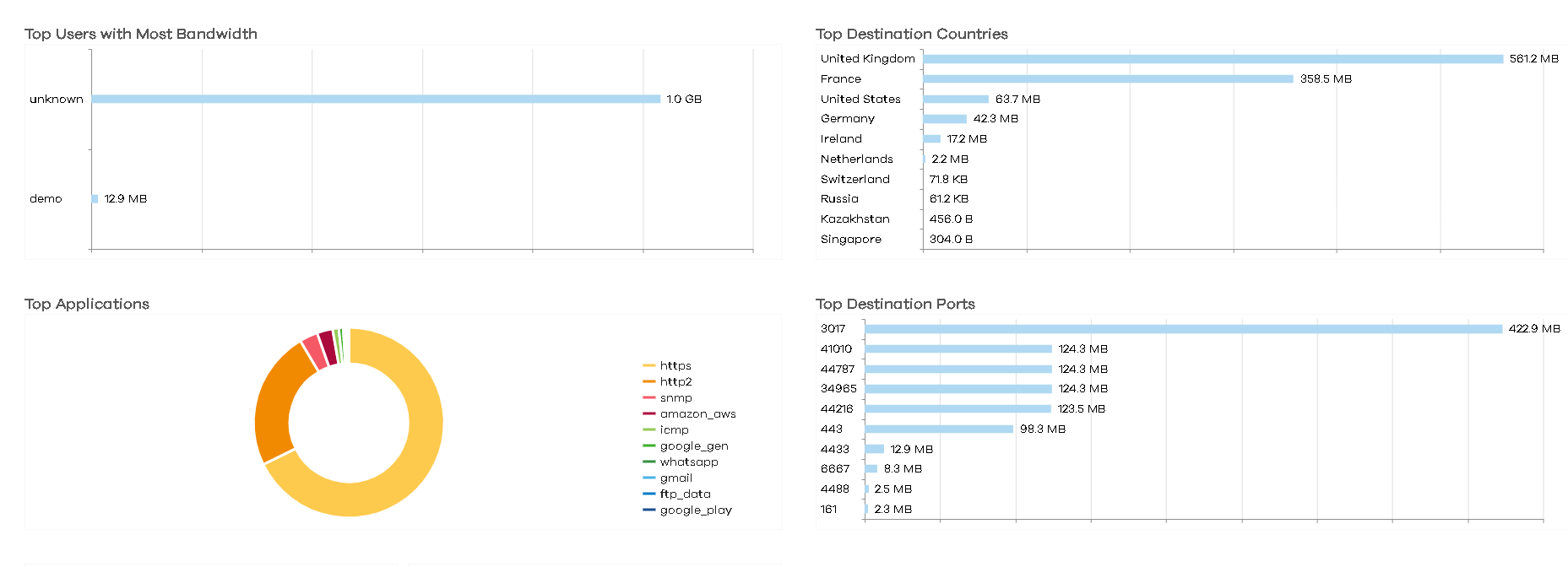Toggle the http2 legend entry
This screenshot has height=567, width=1568.
click(675, 381)
